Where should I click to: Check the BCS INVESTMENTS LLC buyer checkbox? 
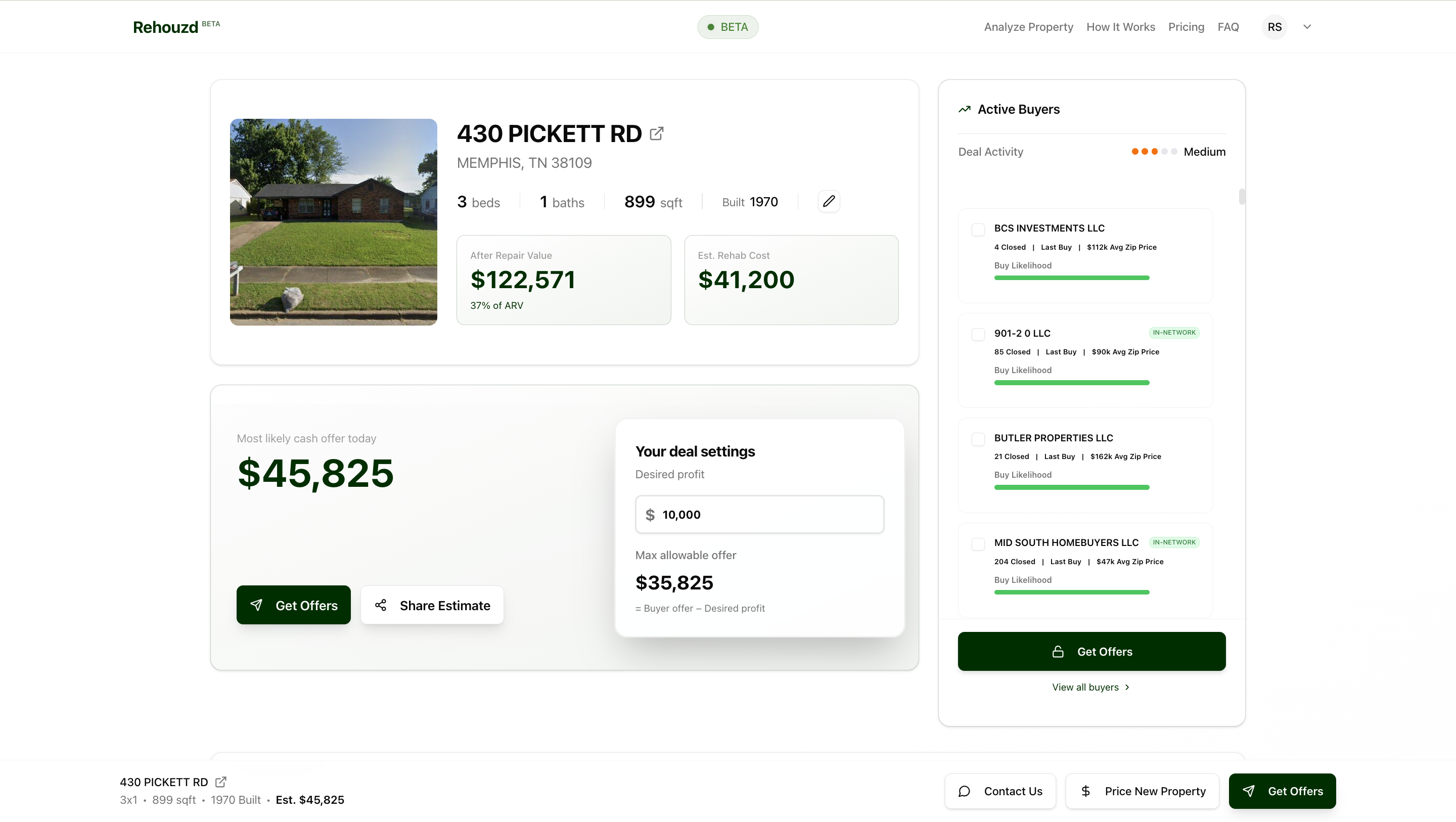coord(978,230)
